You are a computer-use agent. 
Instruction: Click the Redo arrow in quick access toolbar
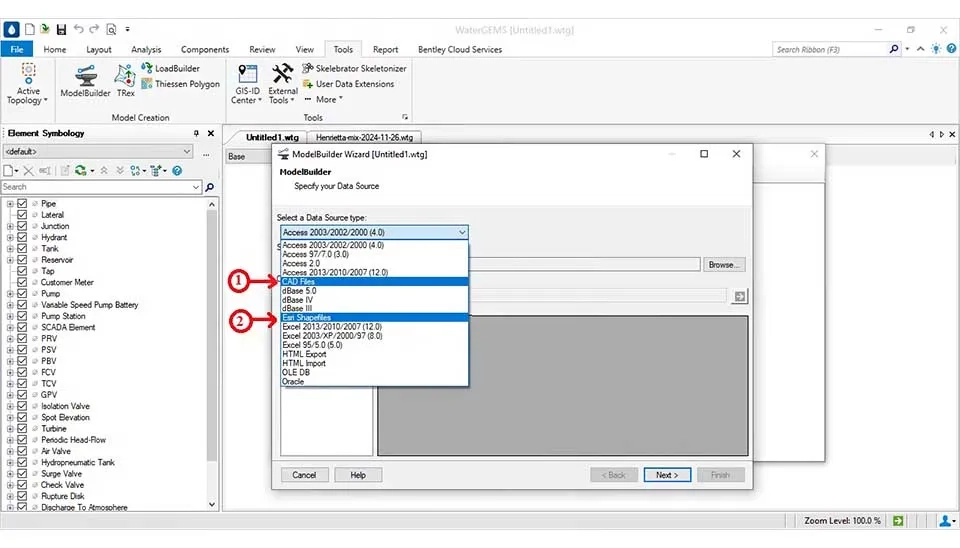(x=94, y=29)
